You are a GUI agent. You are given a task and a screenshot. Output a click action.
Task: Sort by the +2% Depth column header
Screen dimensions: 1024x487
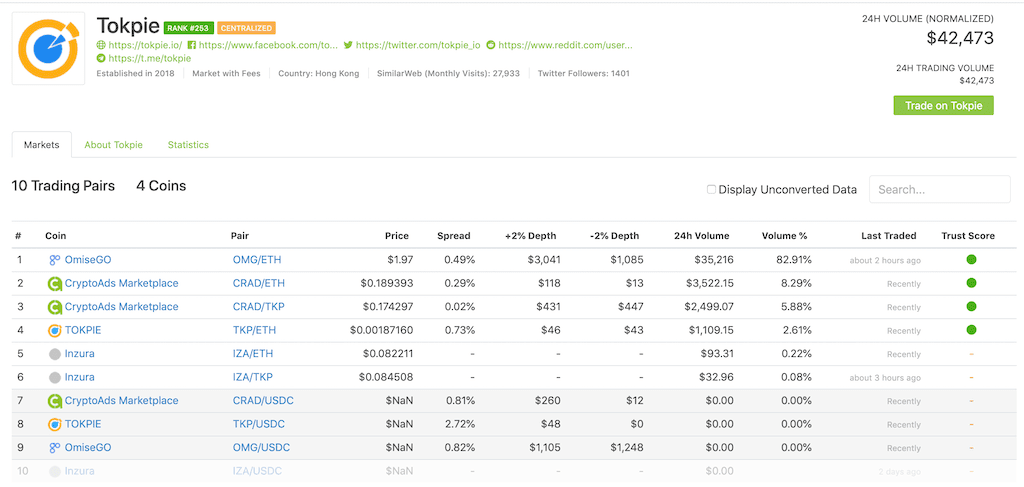[532, 236]
